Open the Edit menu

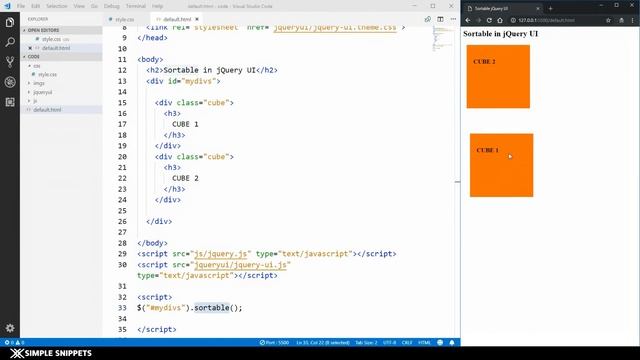pos(36,6)
